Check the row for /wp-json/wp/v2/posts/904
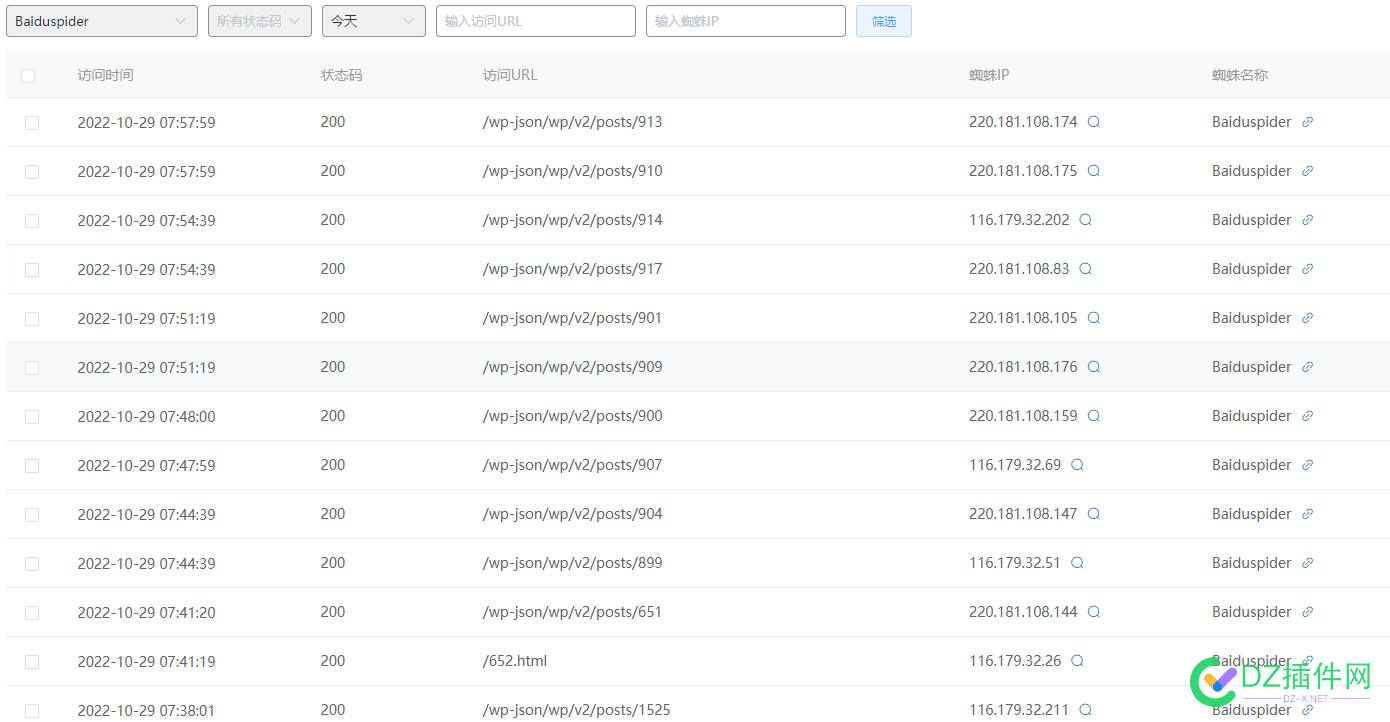Image resolution: width=1390 pixels, height=722 pixels. (32, 515)
